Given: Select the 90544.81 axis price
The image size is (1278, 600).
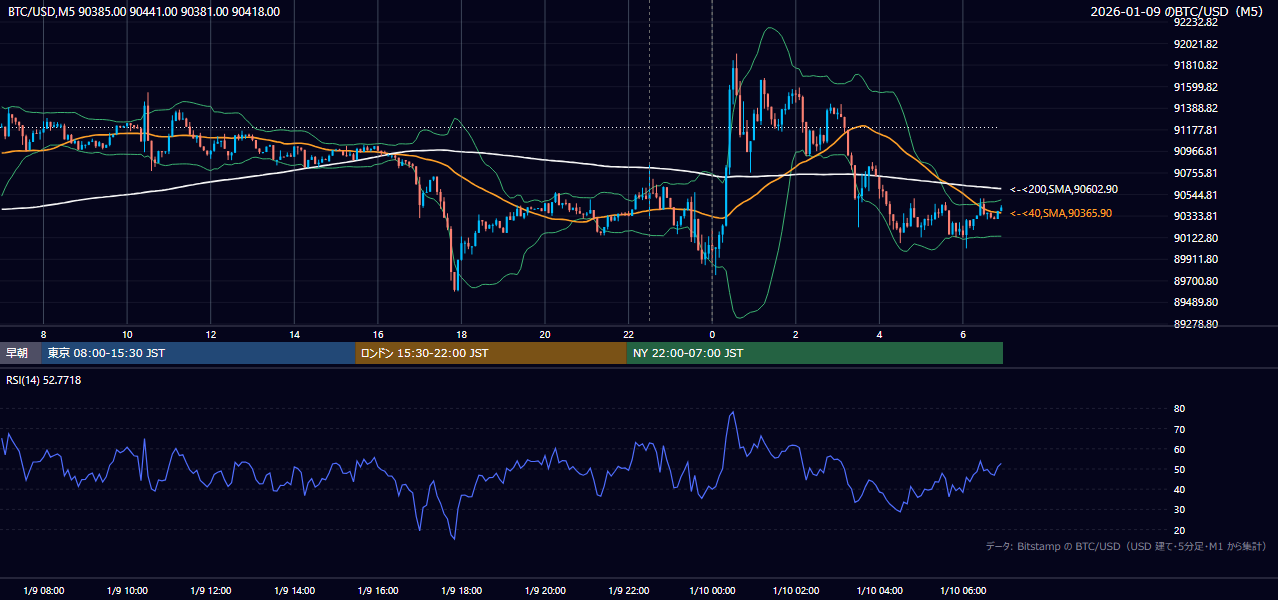Looking at the screenshot, I should 1195,195.
